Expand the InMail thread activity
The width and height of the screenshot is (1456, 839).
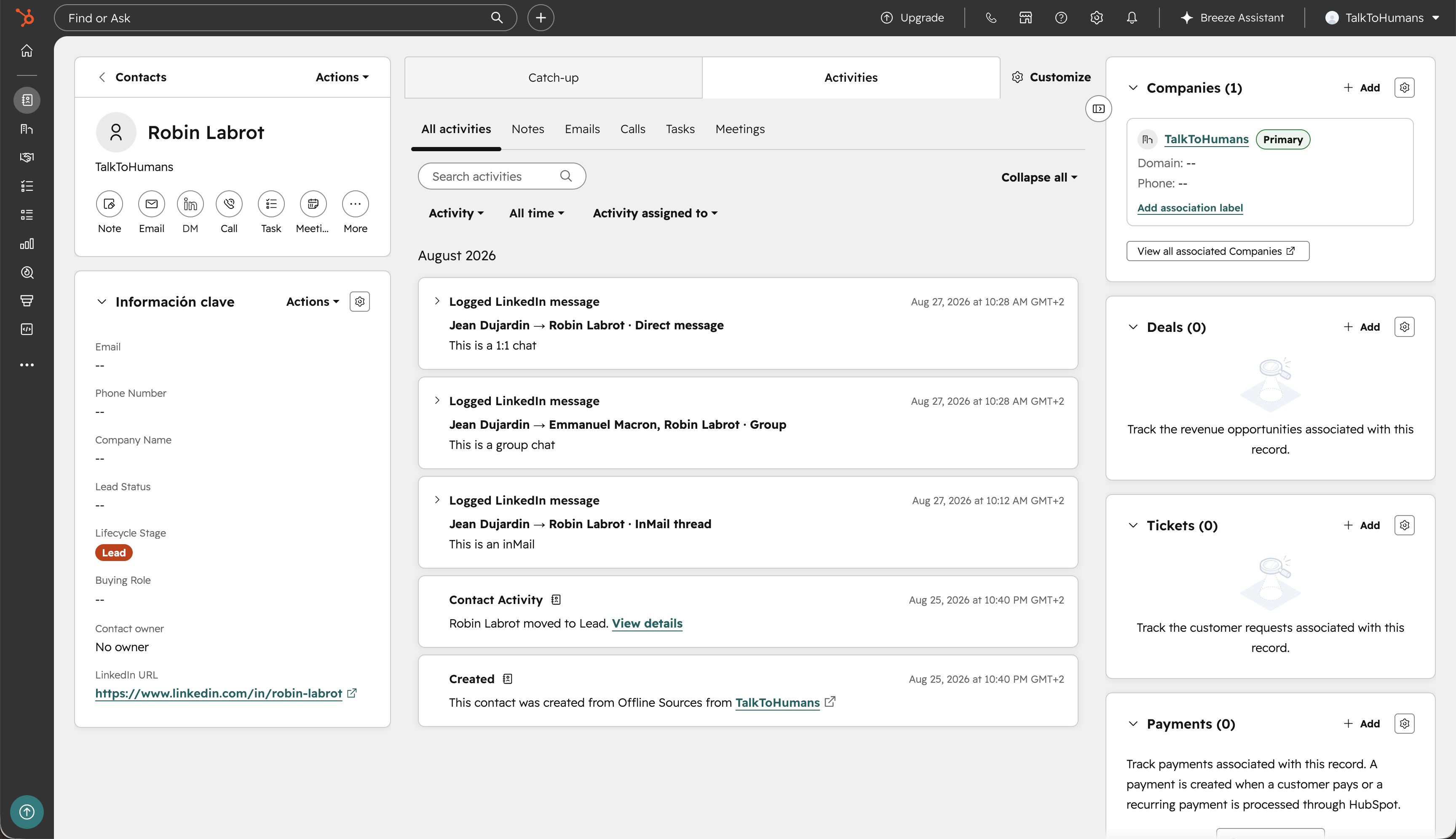pos(437,500)
